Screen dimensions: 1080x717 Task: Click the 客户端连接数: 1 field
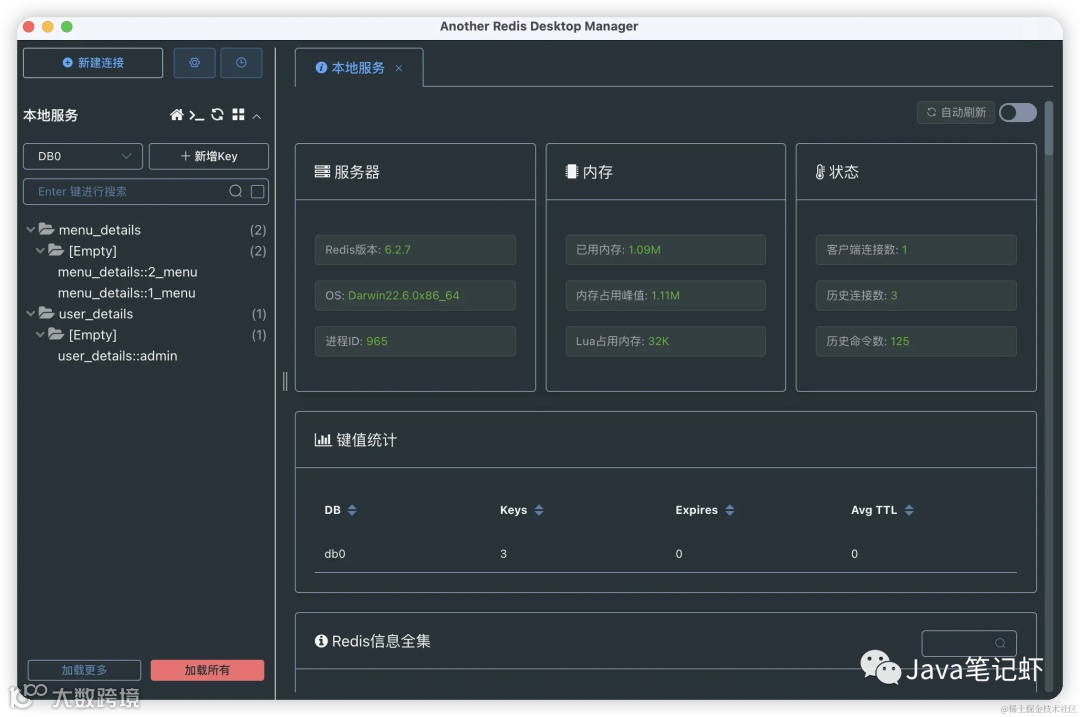tap(916, 249)
